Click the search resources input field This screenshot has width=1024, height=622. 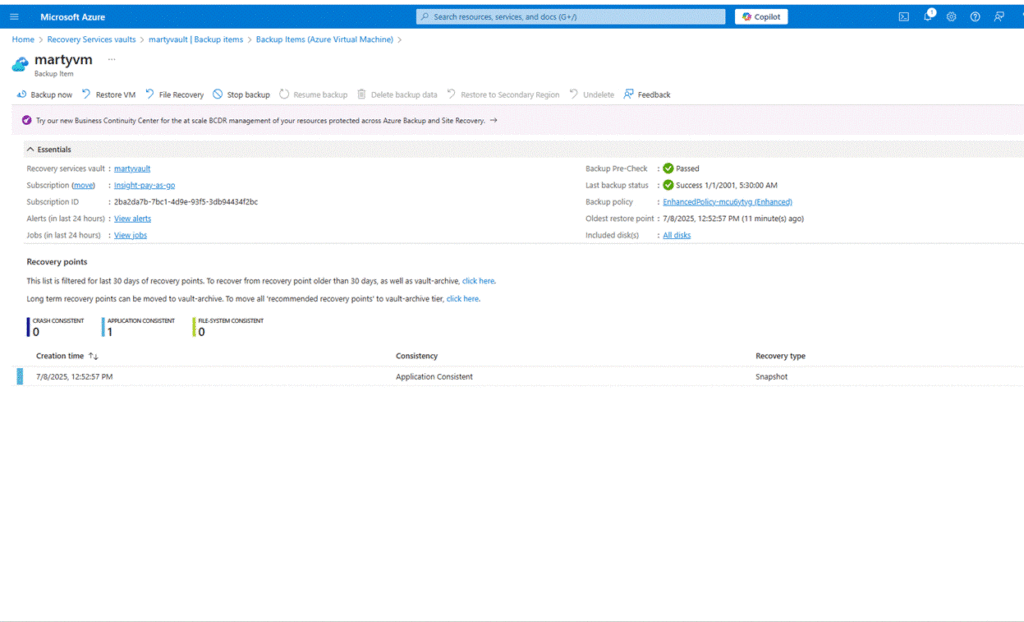pos(570,17)
